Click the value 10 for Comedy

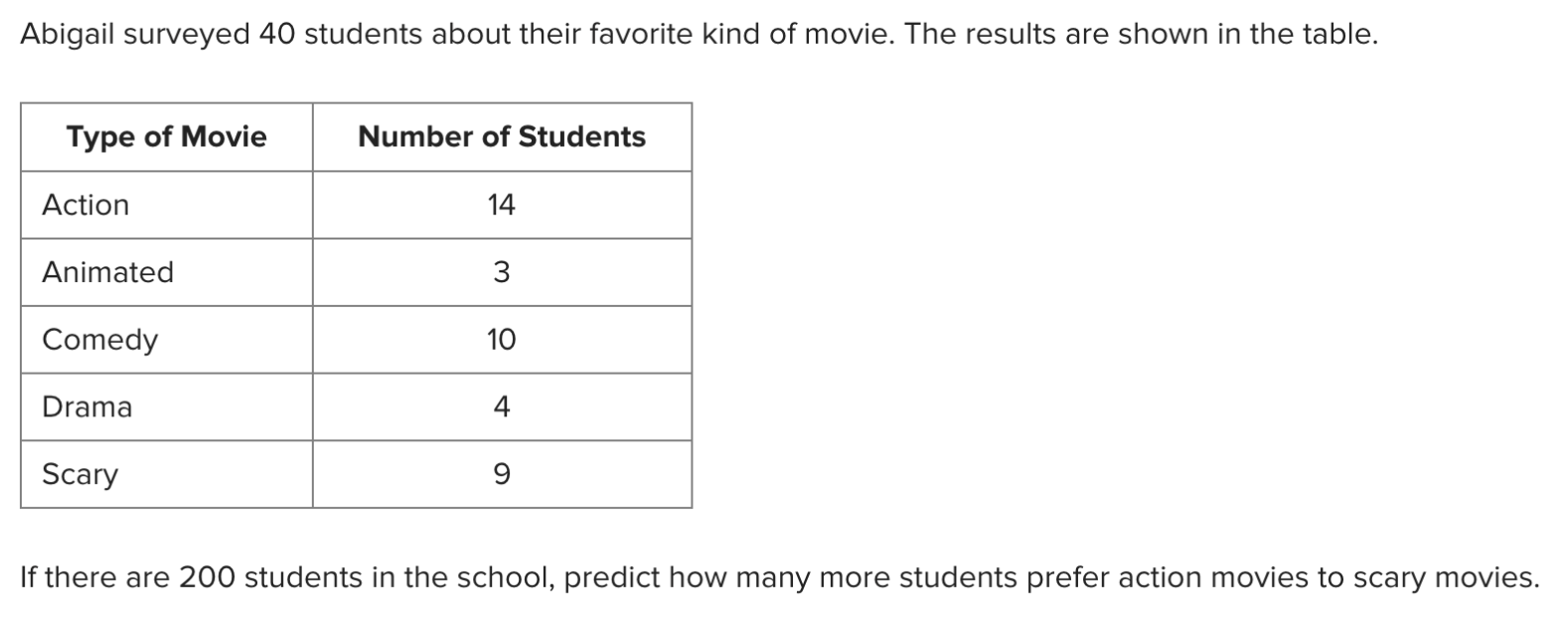point(502,340)
